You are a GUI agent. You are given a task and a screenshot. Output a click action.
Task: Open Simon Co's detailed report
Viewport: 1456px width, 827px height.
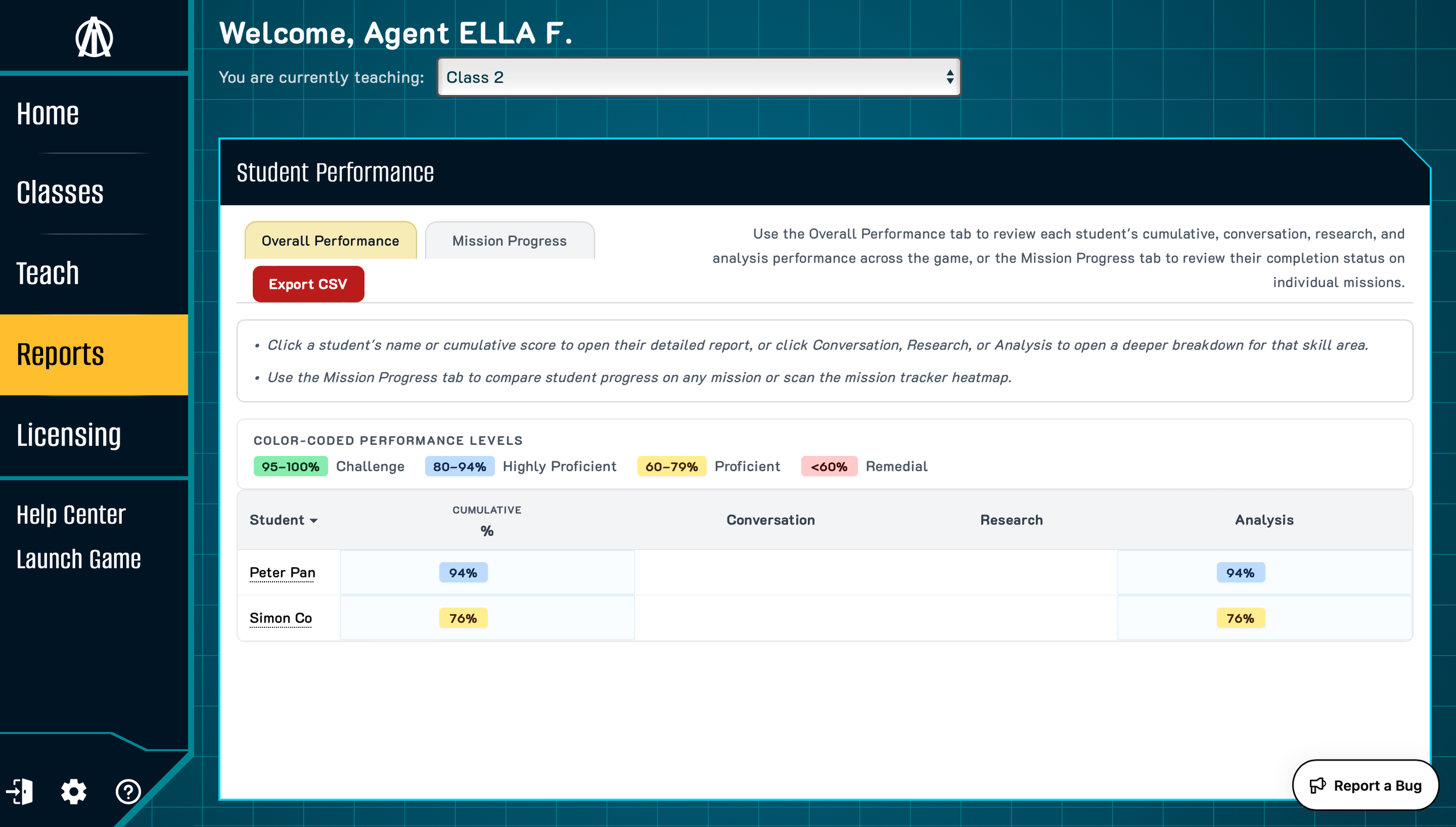281,618
